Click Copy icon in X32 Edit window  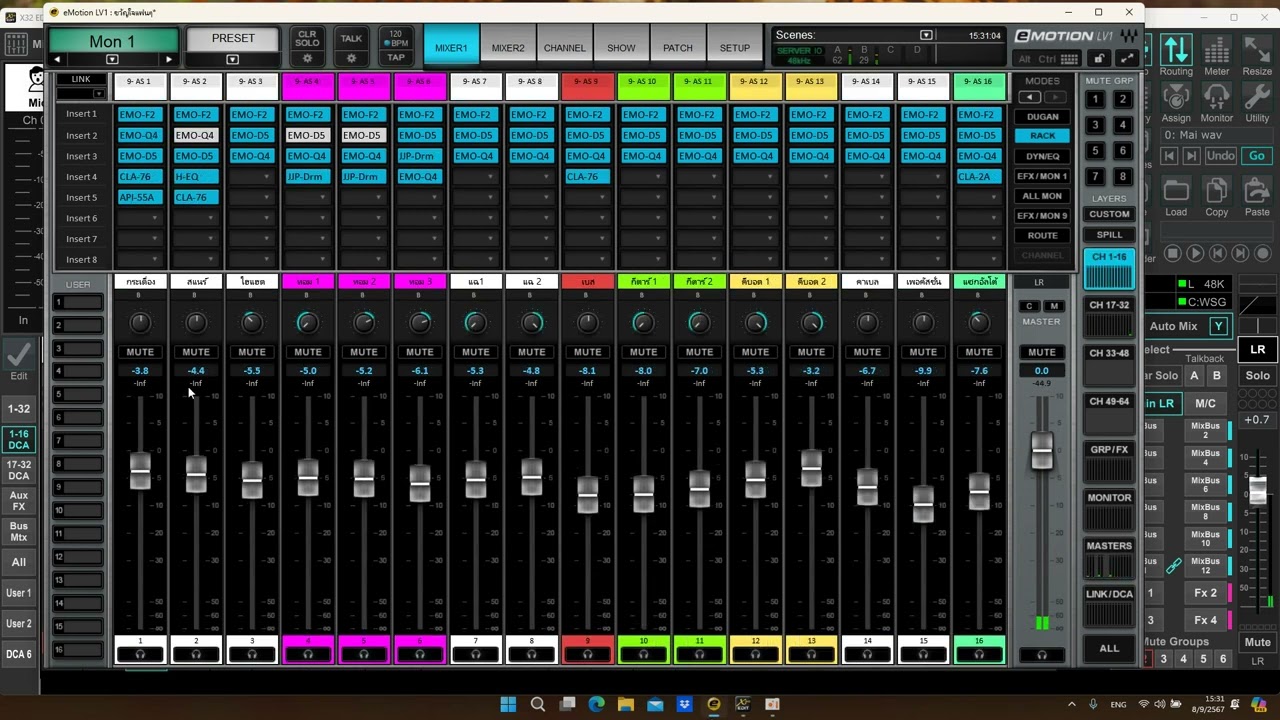(1217, 197)
